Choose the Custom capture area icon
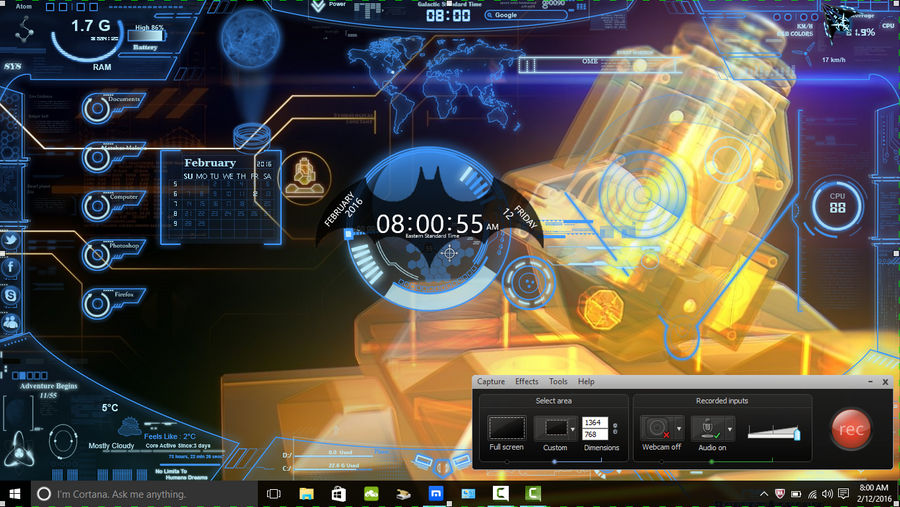900x507 pixels. click(555, 428)
